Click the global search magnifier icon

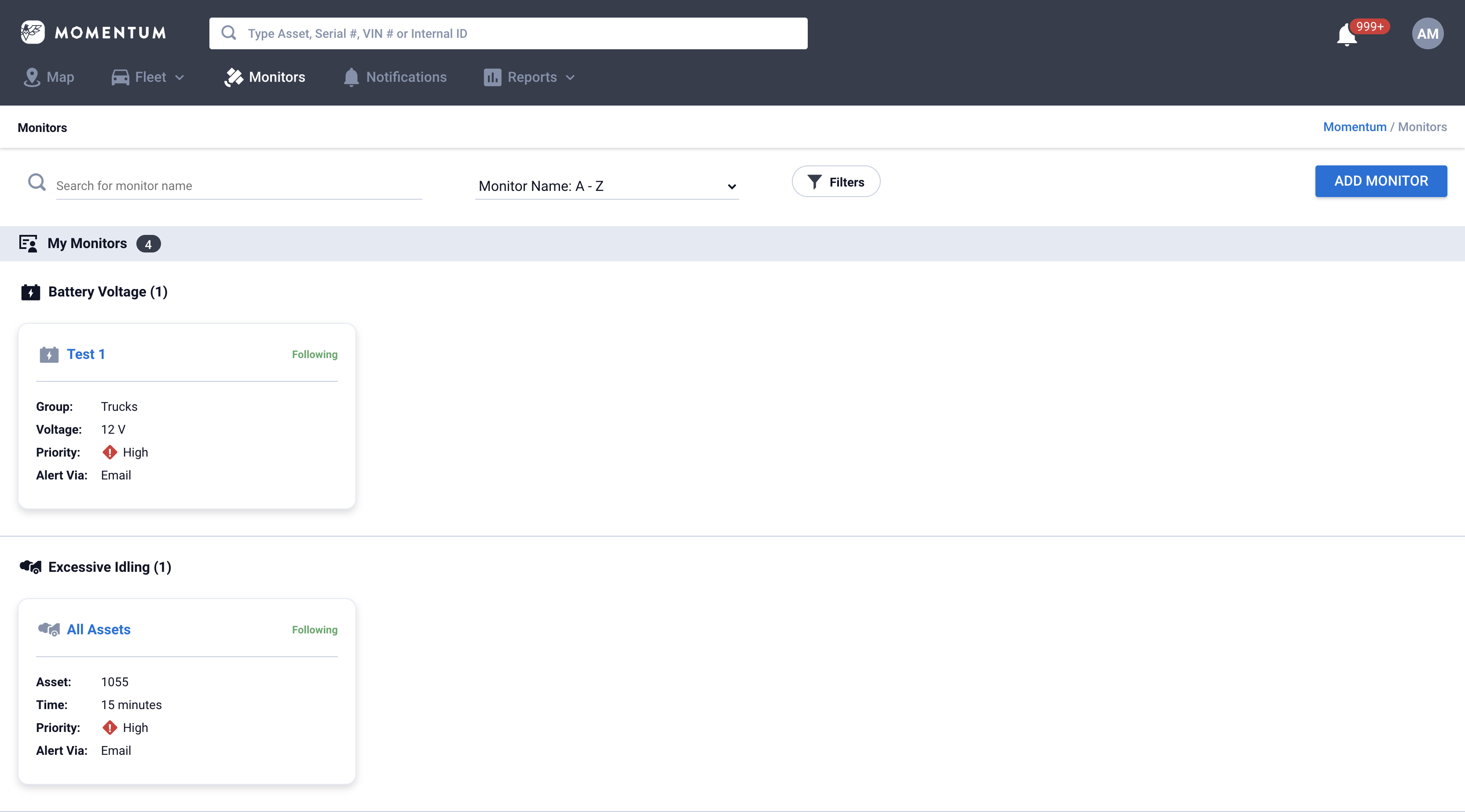click(229, 33)
